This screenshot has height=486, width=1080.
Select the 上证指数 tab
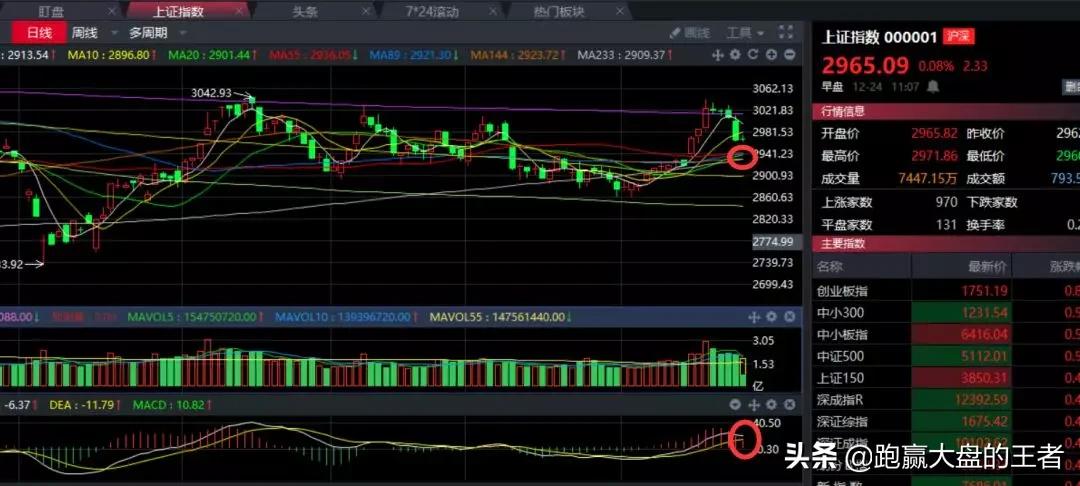[176, 11]
